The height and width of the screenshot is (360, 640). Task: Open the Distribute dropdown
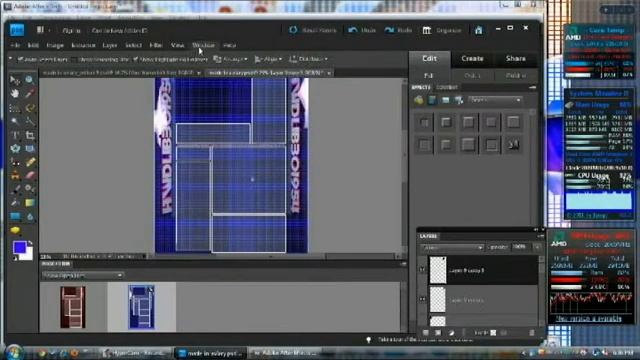(309, 60)
